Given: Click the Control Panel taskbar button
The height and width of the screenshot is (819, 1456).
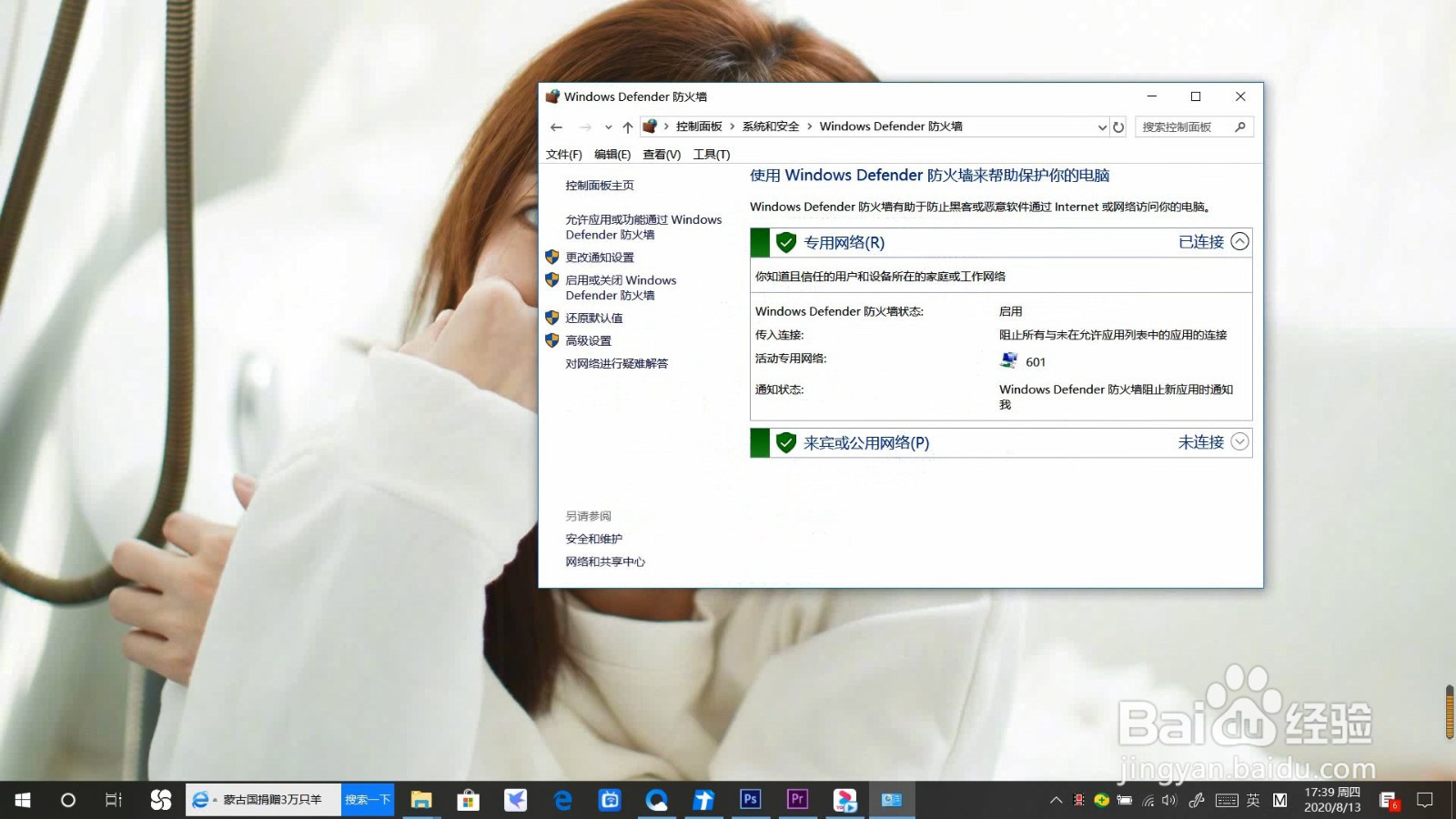Looking at the screenshot, I should (891, 800).
